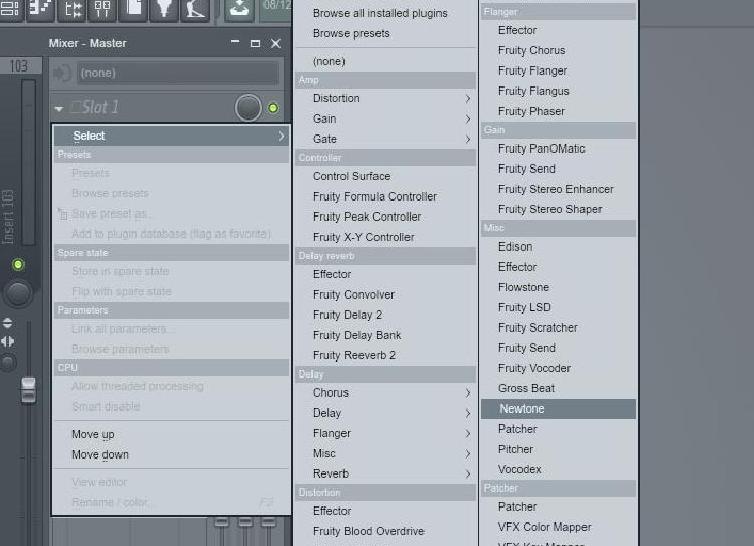Click the save/download project toolbar icon

click(x=239, y=9)
